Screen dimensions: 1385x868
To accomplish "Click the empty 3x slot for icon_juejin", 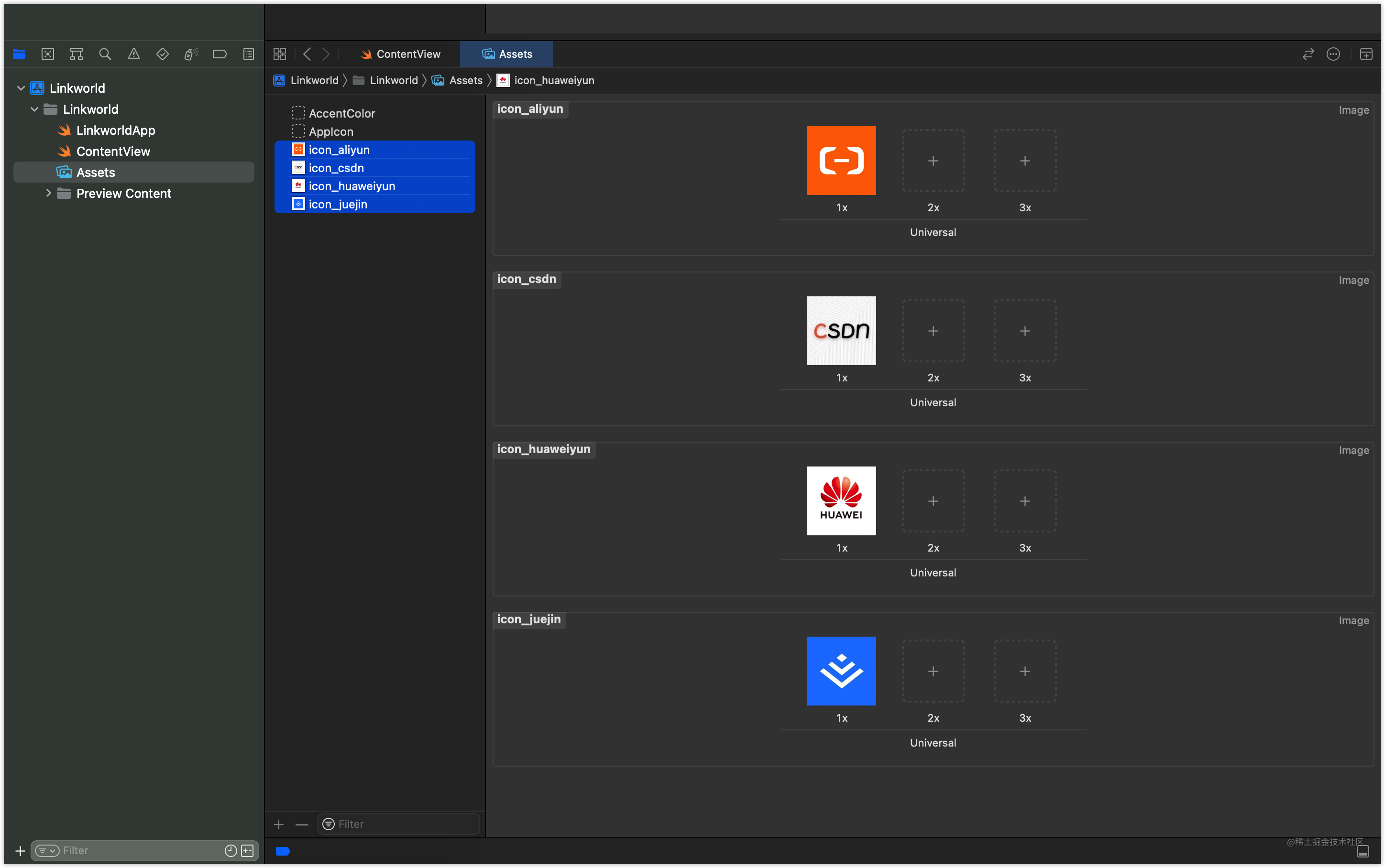I will (x=1025, y=671).
